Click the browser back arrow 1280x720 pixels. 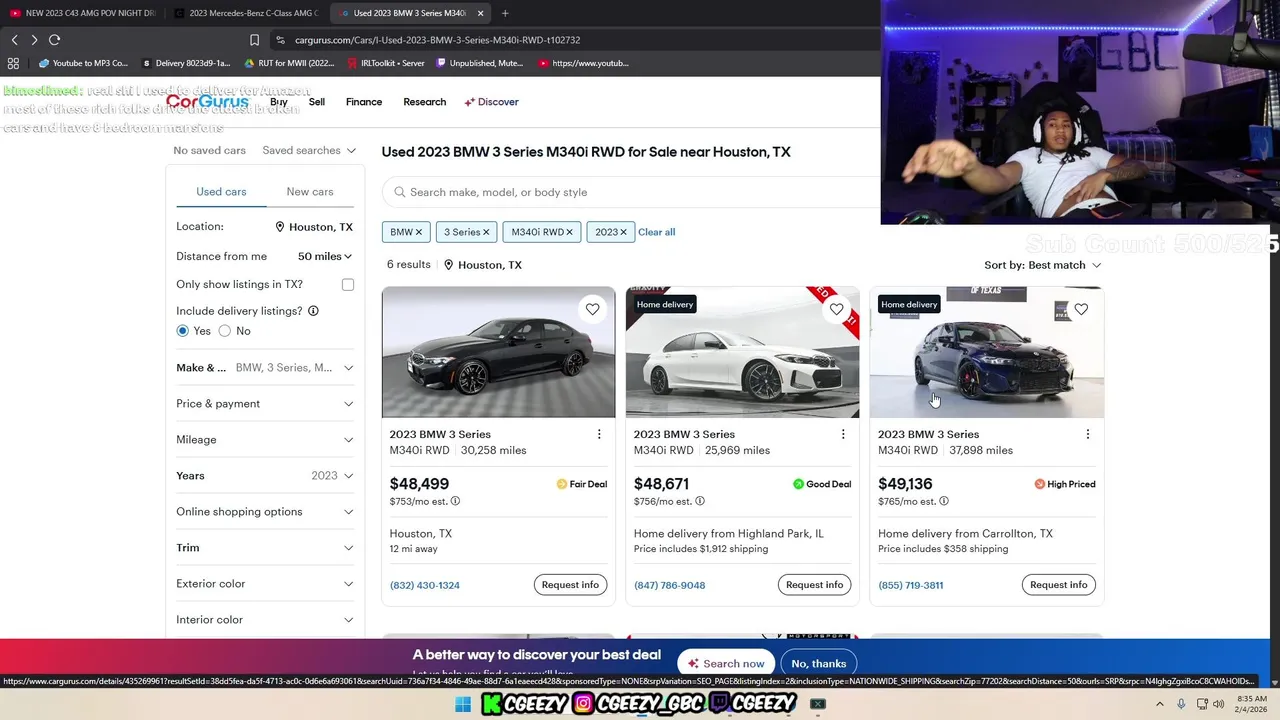tap(14, 40)
